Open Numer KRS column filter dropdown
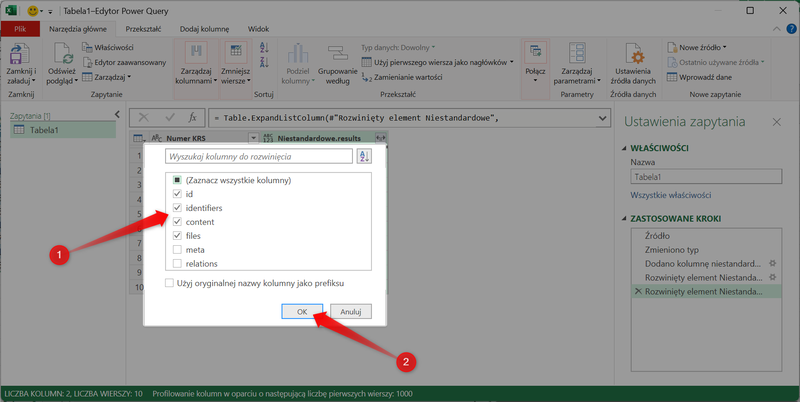This screenshot has width=800, height=402. 253,138
